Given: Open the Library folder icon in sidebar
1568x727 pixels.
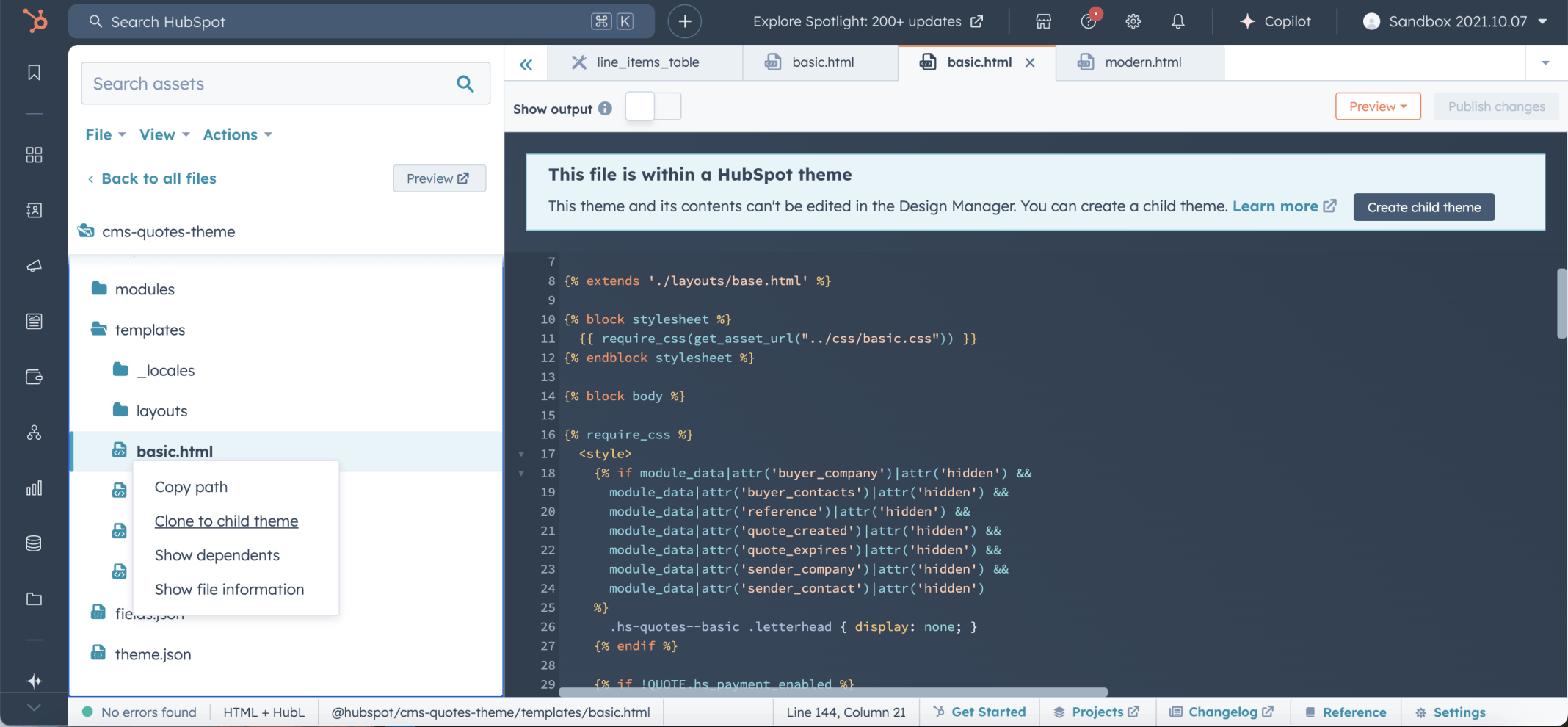Looking at the screenshot, I should point(34,599).
